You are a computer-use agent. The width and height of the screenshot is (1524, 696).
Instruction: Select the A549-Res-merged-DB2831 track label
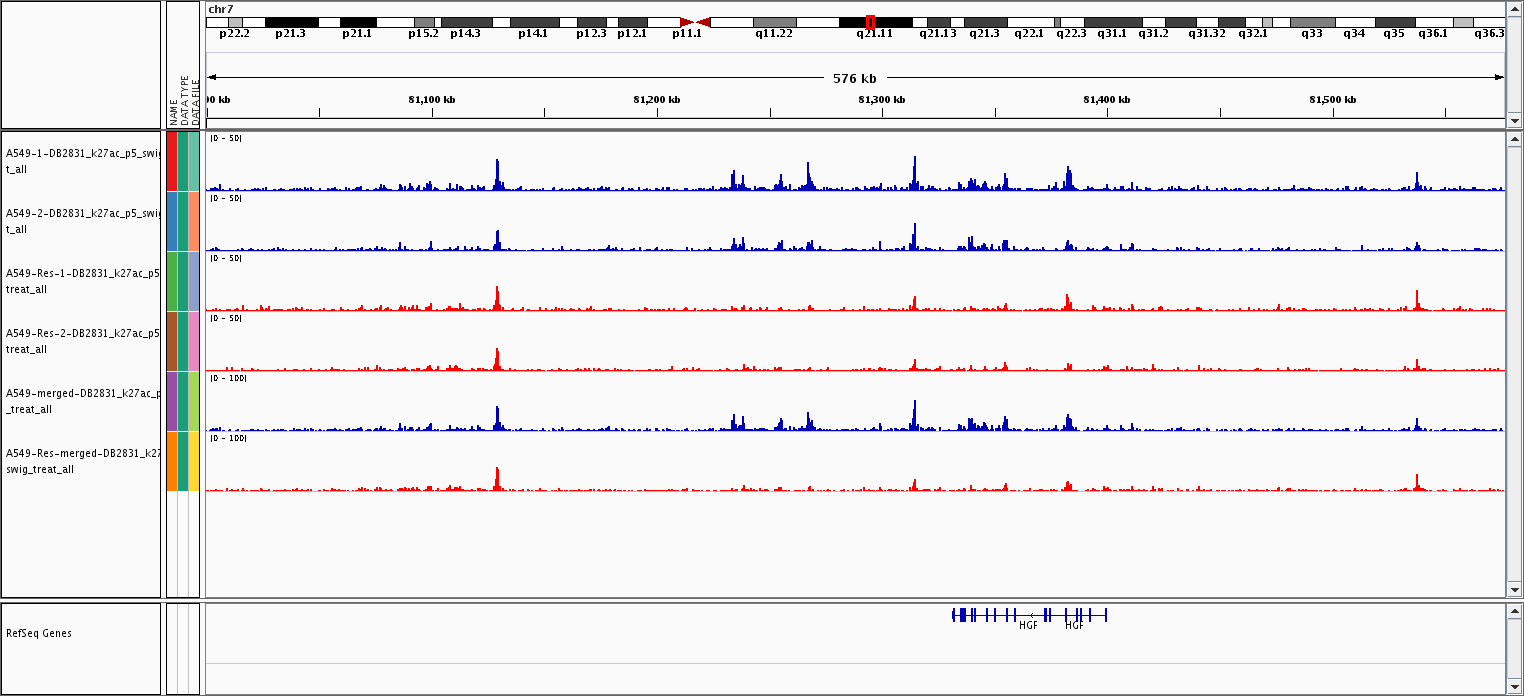pos(82,461)
